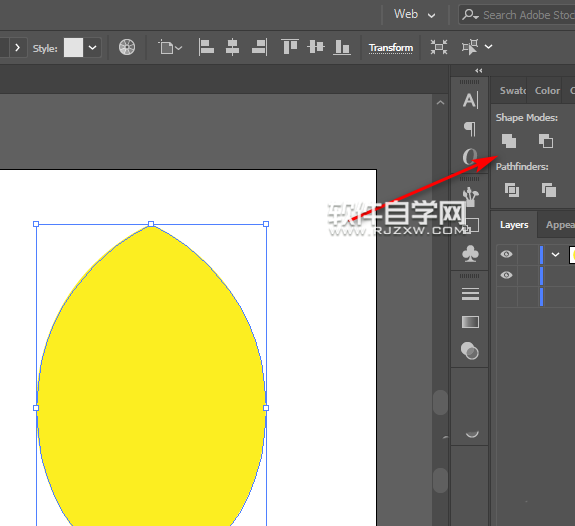Click the Trim pathfinder icon
575x526 pixels.
click(x=549, y=190)
